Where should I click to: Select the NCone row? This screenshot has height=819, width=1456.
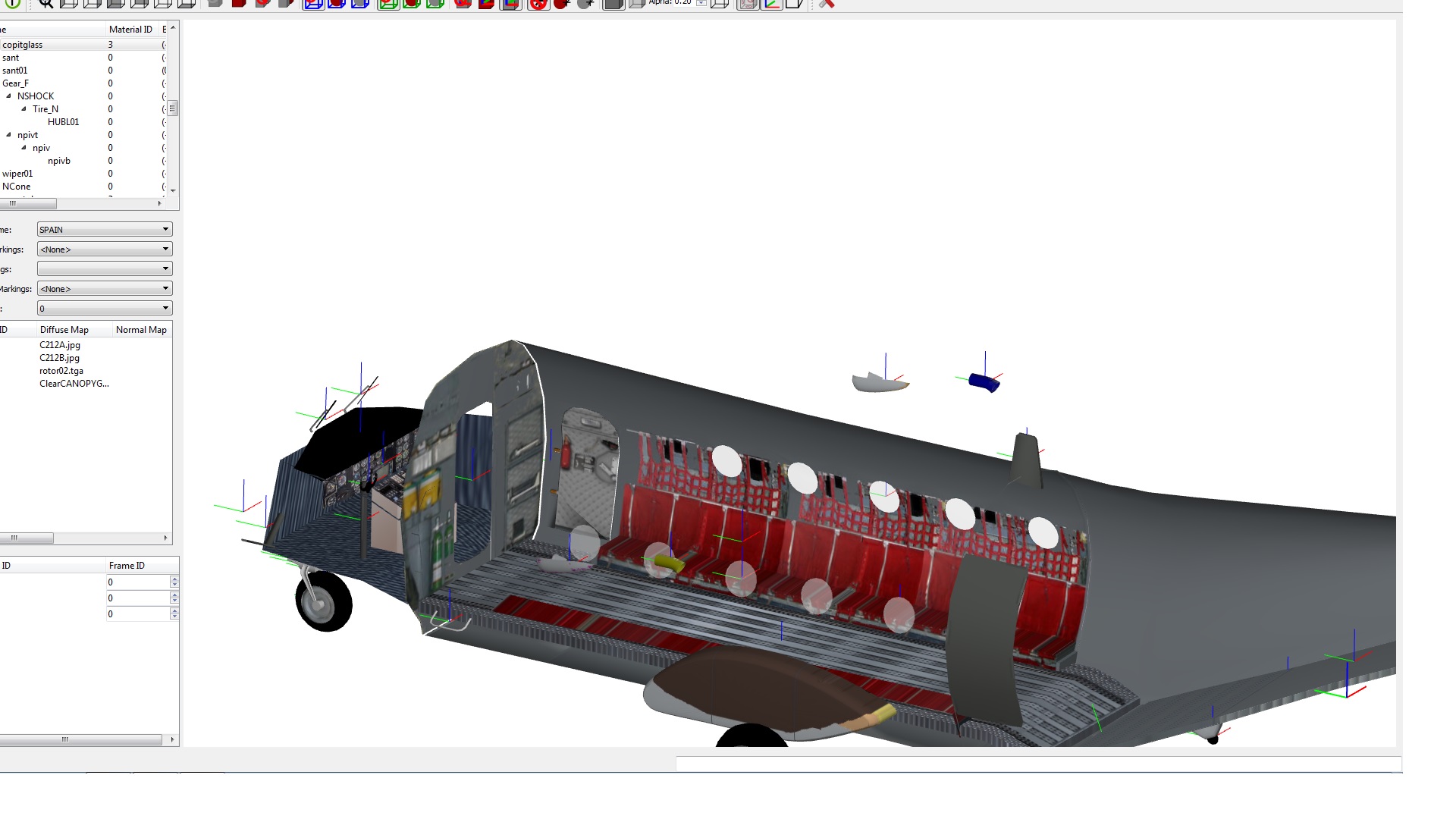pos(83,187)
